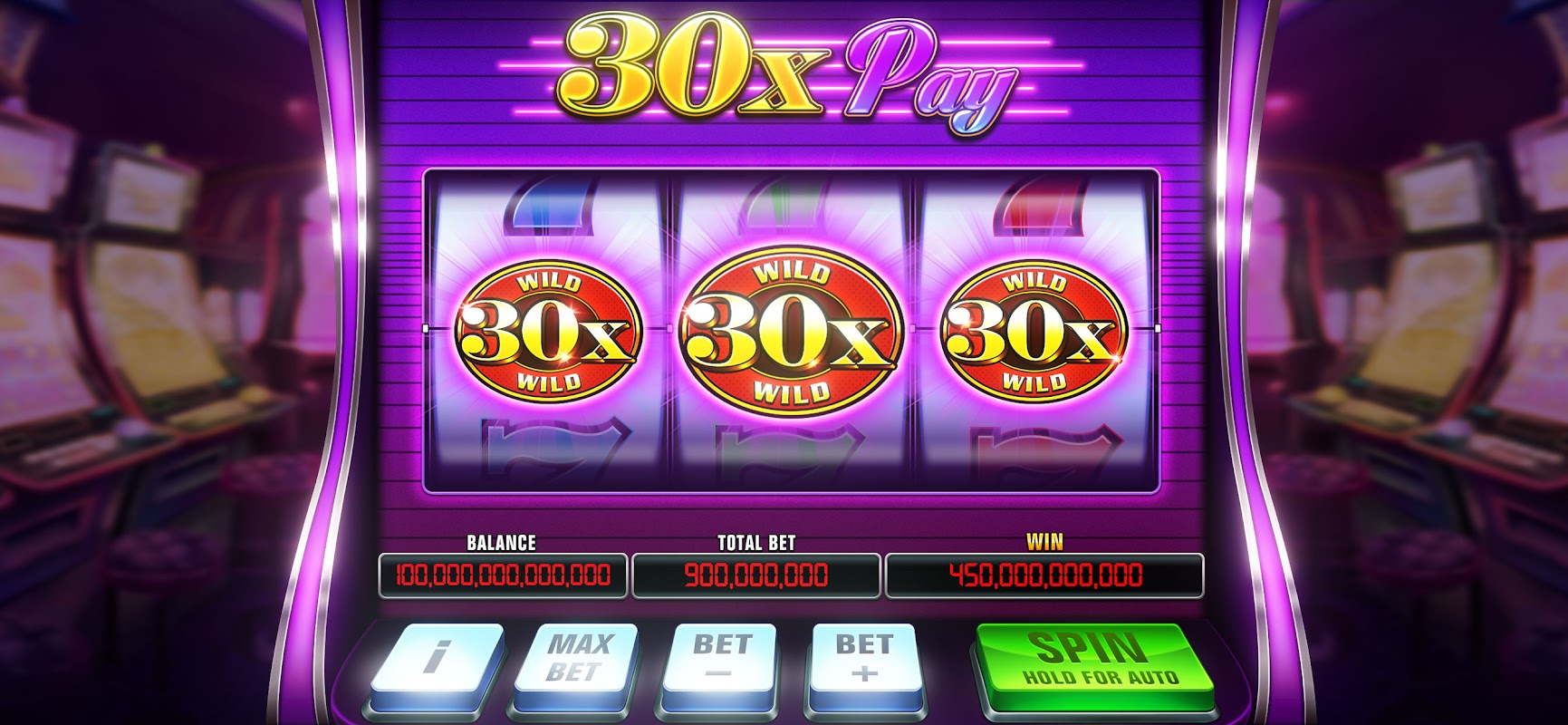Select the balance amount display
The image size is (1568, 725).
(x=503, y=575)
